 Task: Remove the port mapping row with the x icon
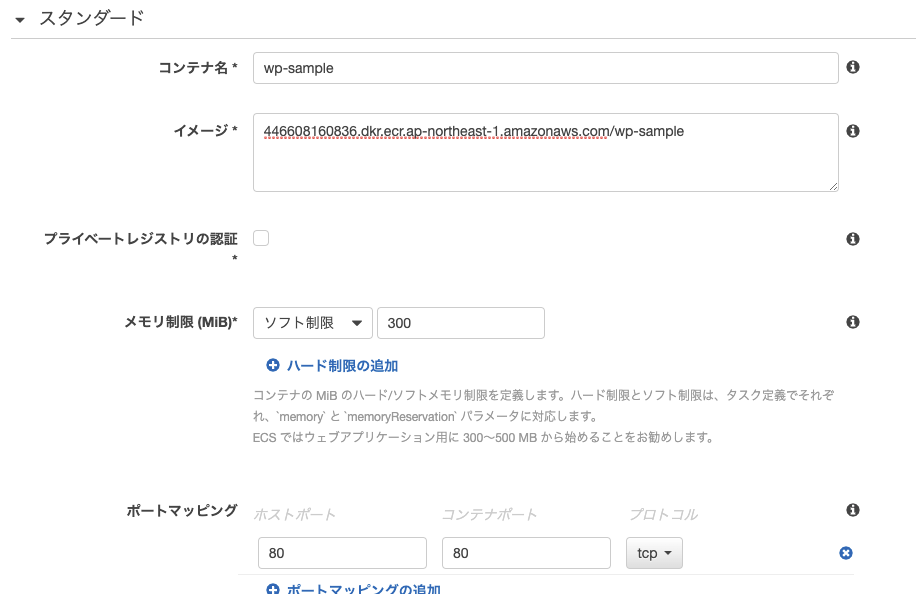[x=846, y=553]
